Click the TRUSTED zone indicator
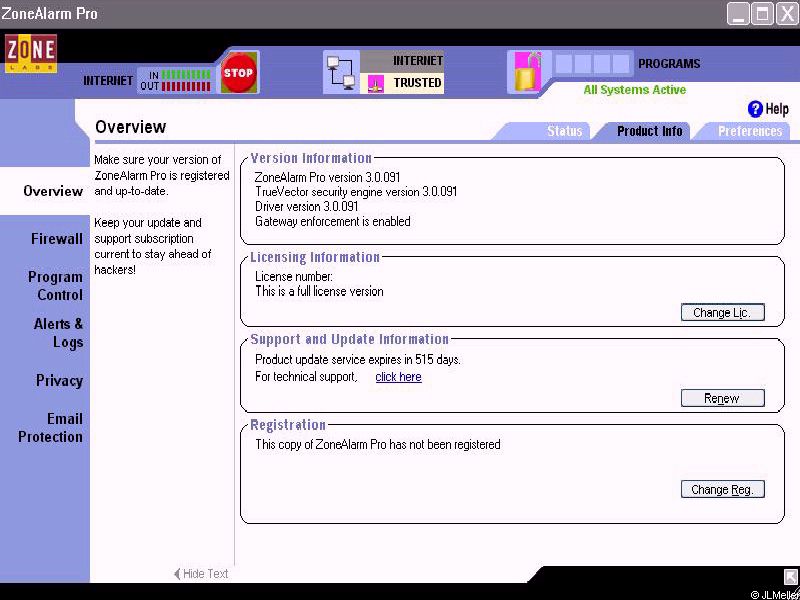 tap(402, 83)
